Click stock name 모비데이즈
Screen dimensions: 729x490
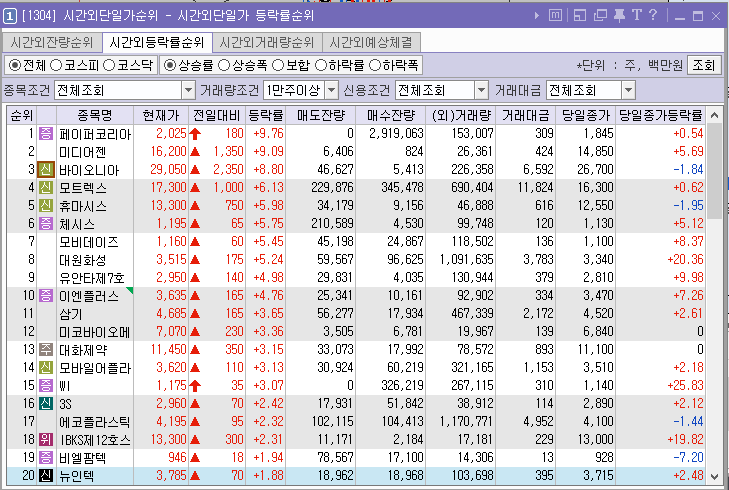pos(88,242)
